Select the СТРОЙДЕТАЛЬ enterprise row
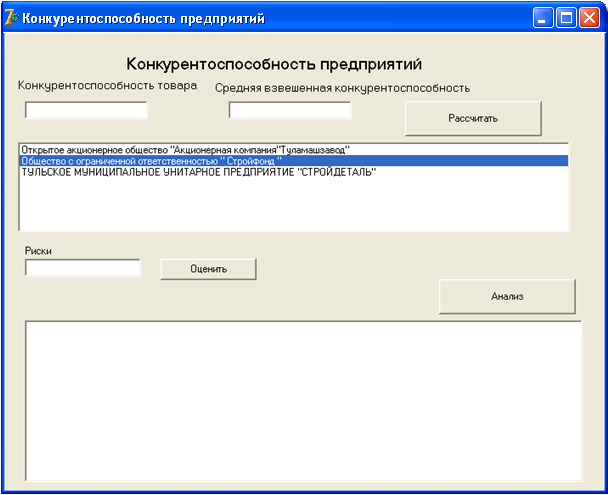The image size is (608, 495). point(294,172)
